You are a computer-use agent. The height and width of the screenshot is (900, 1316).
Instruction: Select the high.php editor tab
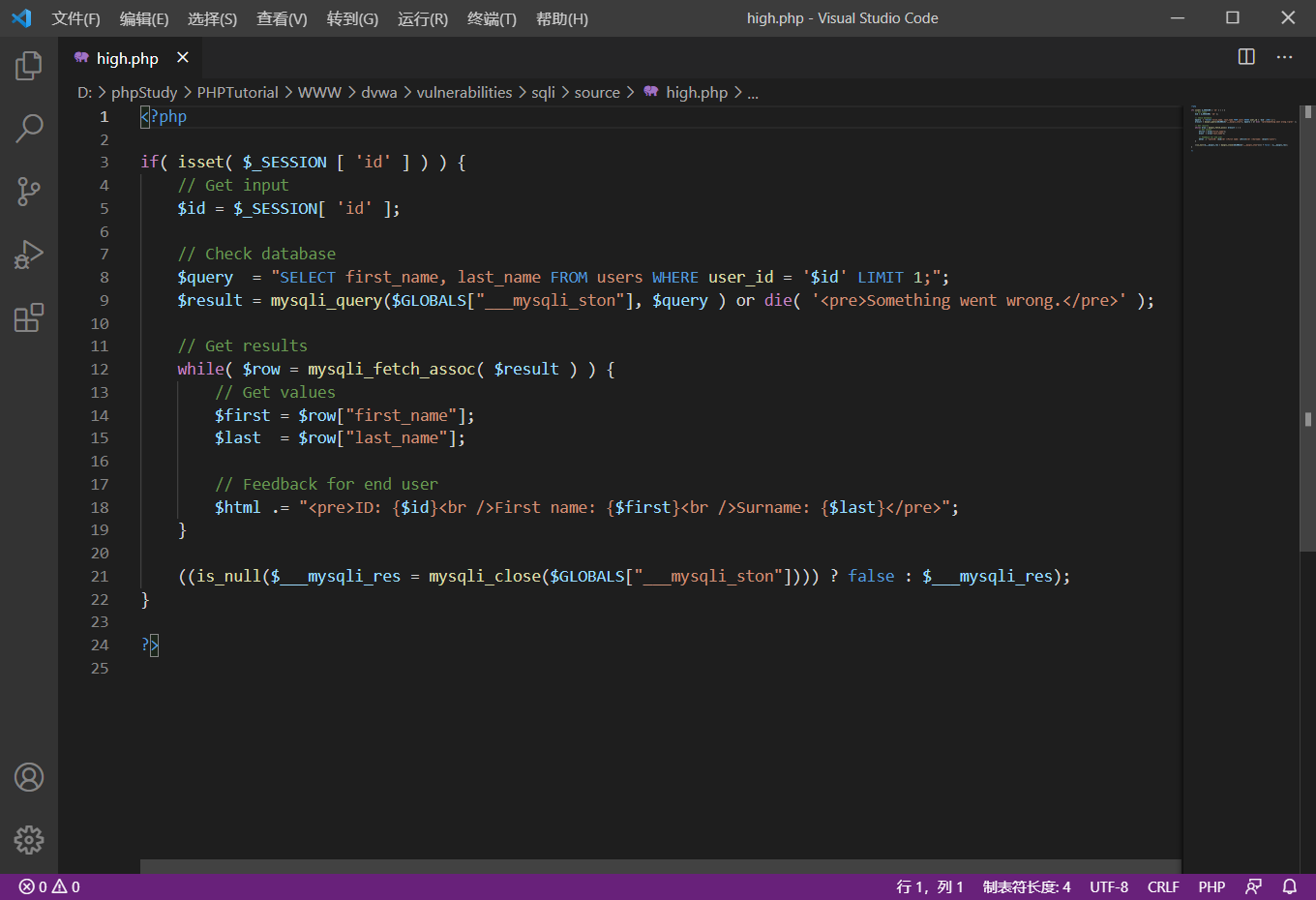[127, 58]
